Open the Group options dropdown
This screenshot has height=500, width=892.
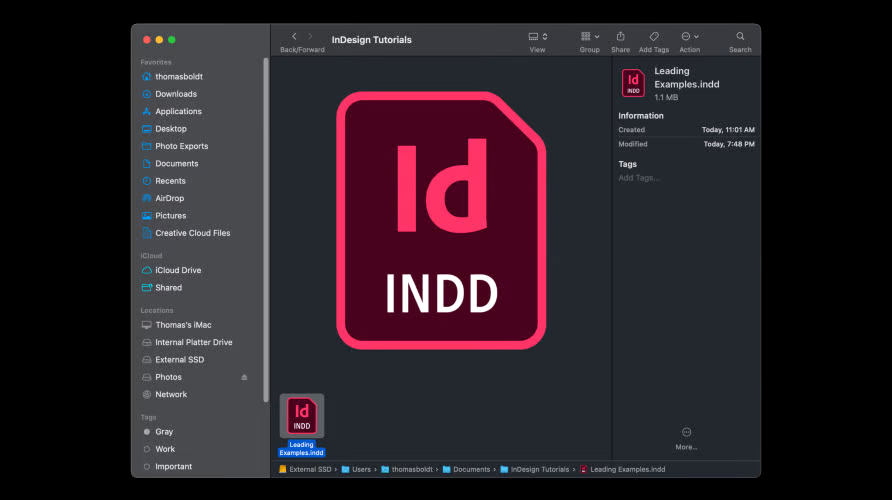pos(590,36)
